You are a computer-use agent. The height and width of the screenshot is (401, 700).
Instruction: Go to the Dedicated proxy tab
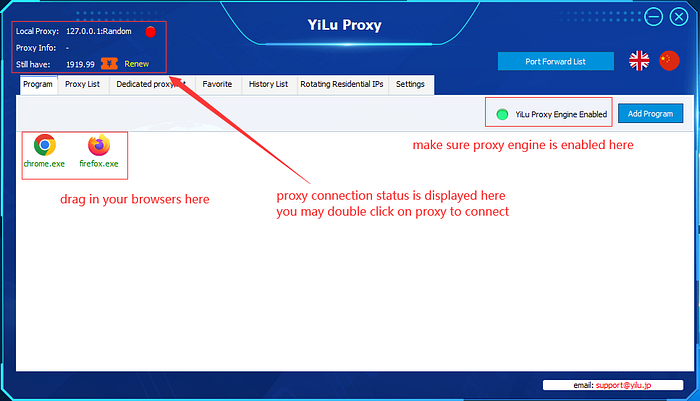coord(151,84)
